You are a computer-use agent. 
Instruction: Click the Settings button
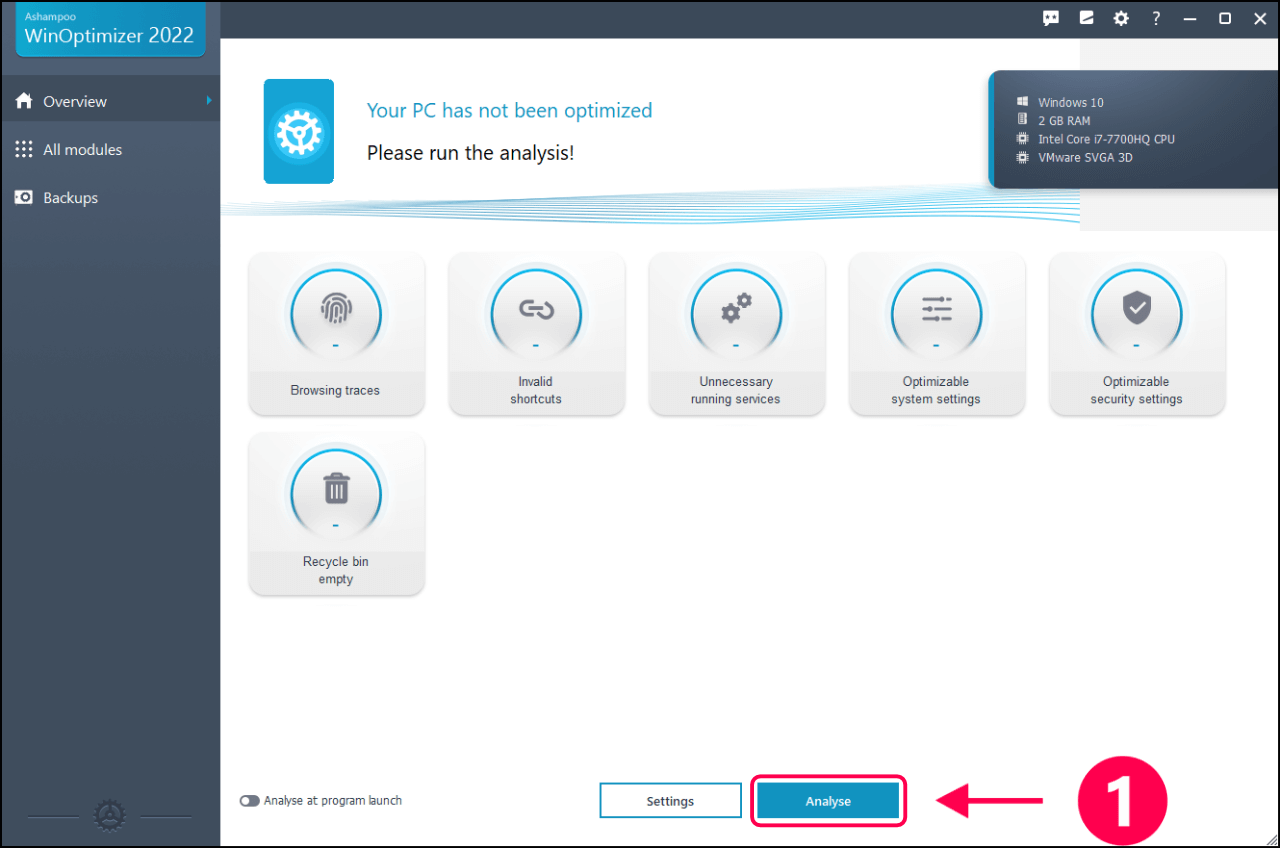(670, 801)
